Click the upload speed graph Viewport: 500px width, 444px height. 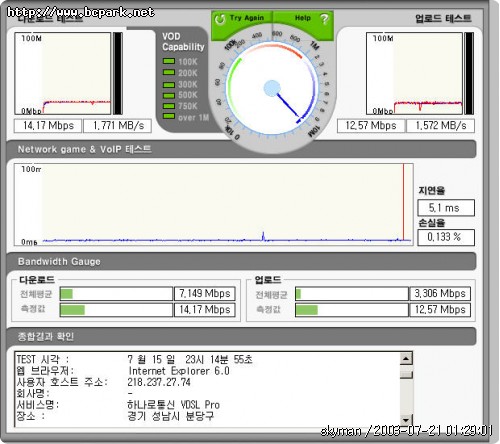414,73
